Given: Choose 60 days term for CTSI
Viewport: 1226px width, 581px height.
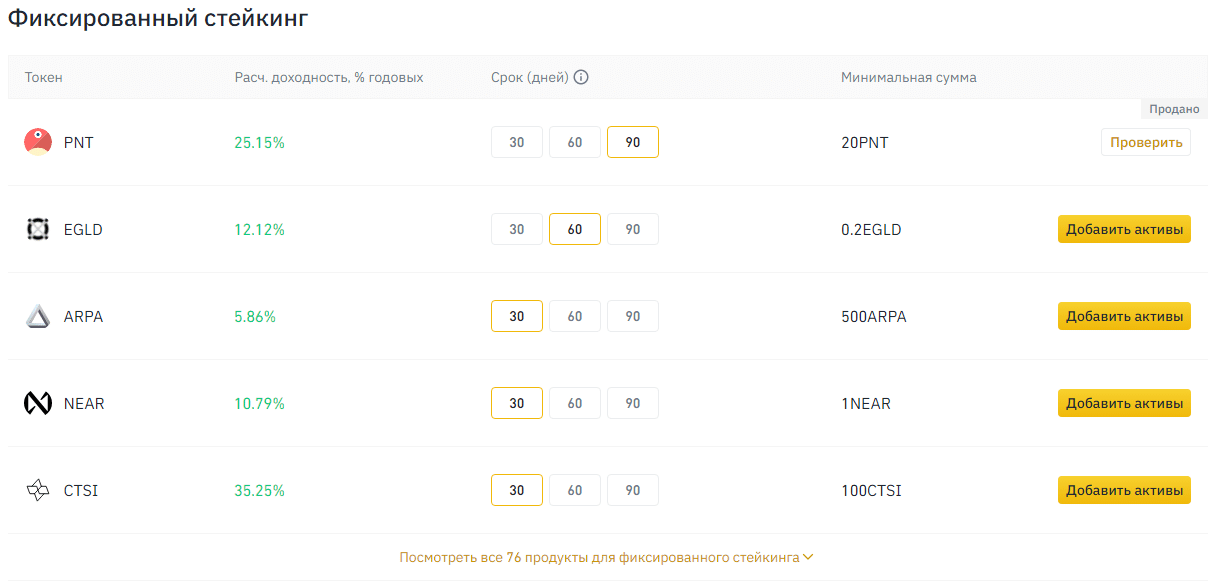Looking at the screenshot, I should [574, 490].
